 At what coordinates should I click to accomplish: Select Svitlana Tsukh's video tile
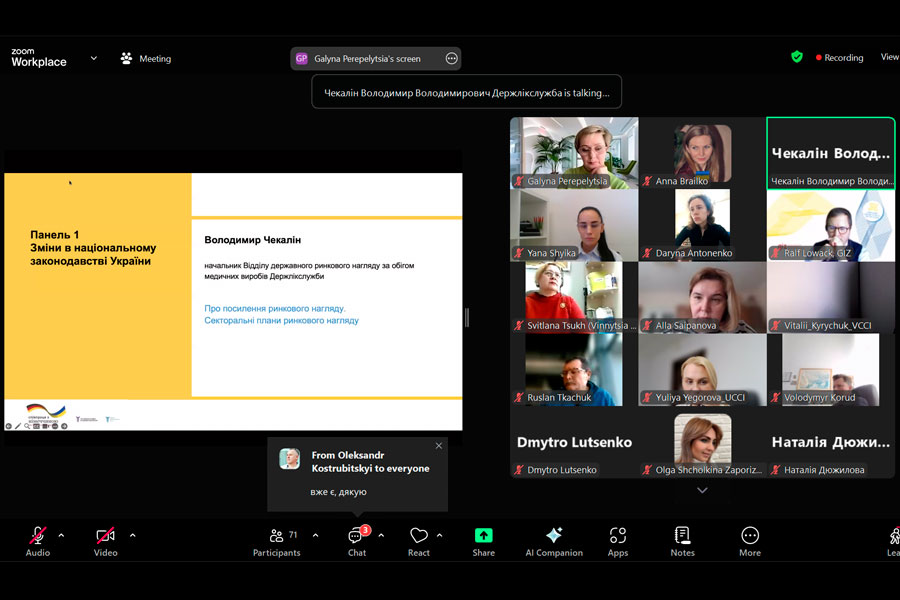point(574,297)
